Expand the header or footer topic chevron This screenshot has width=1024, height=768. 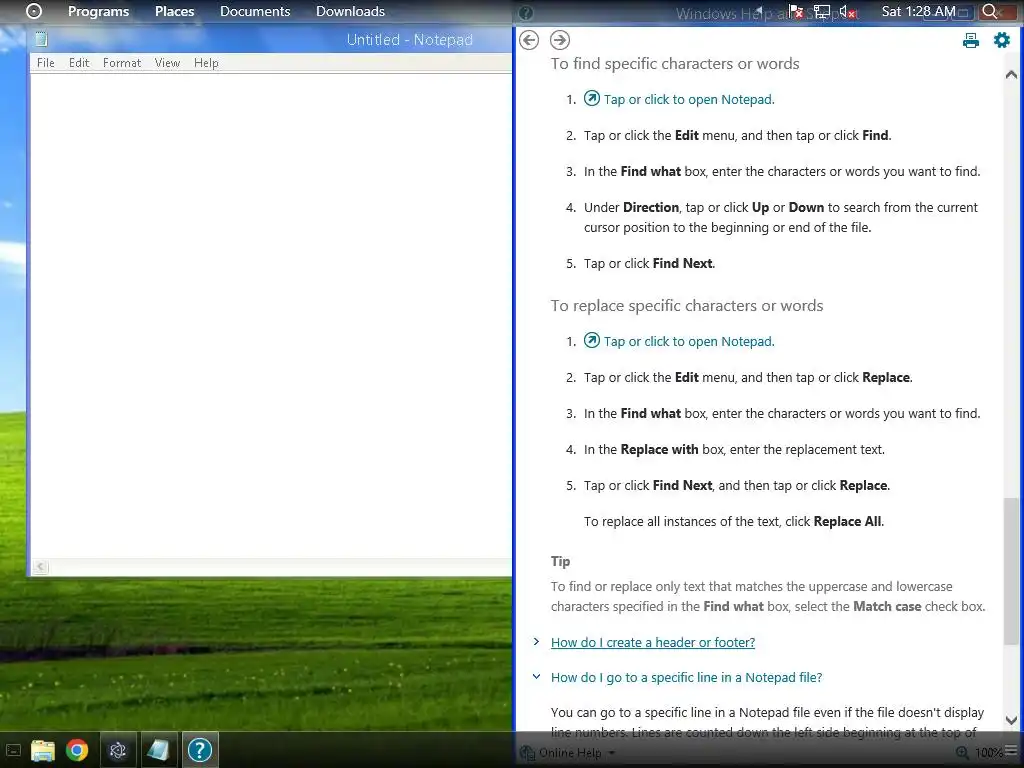536,642
